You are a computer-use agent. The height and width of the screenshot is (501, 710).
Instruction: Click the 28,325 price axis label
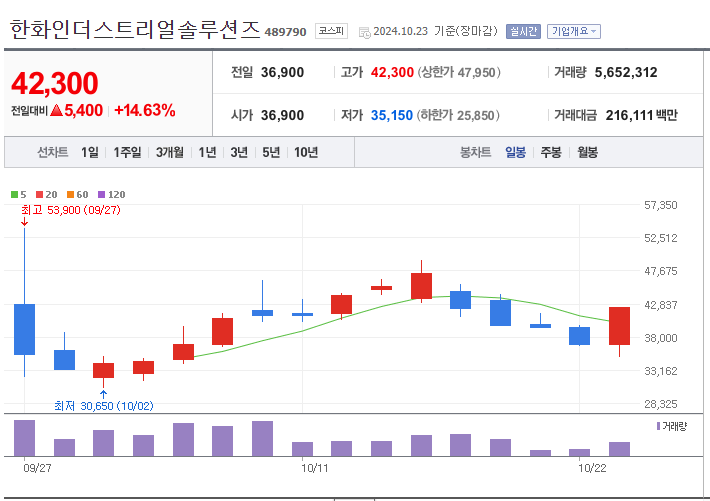click(661, 404)
